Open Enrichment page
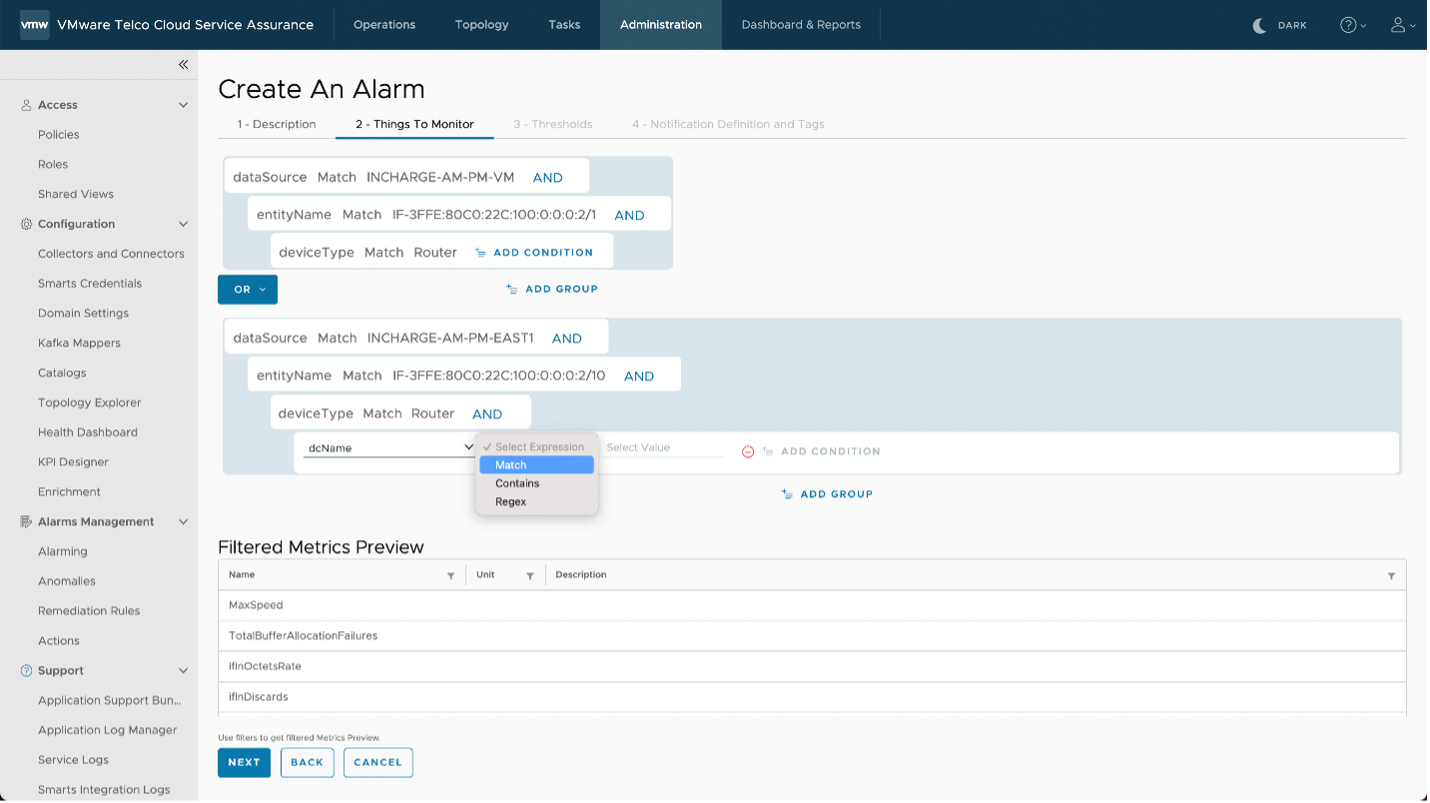The width and height of the screenshot is (1430, 803). [x=69, y=492]
